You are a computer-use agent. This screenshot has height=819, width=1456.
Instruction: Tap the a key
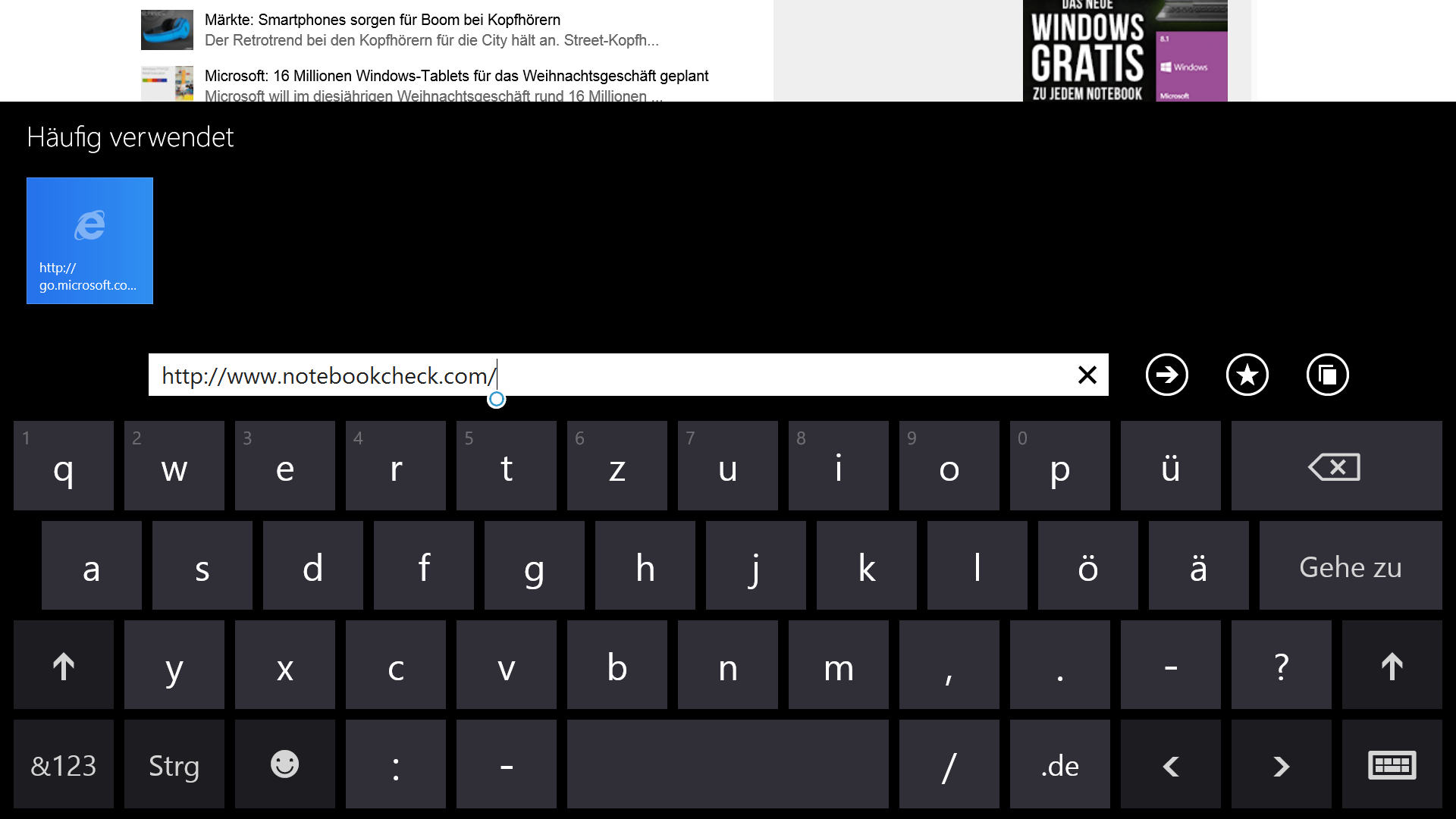[92, 565]
